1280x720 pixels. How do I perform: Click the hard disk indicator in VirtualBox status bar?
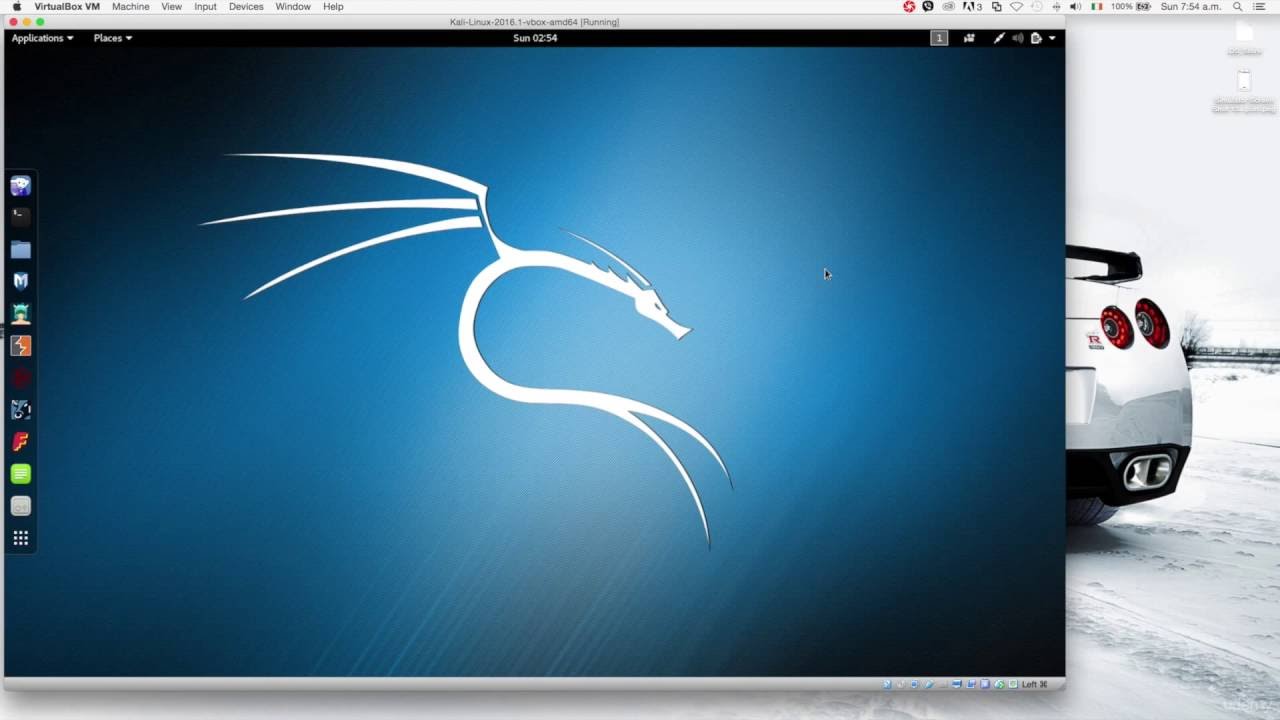886,684
